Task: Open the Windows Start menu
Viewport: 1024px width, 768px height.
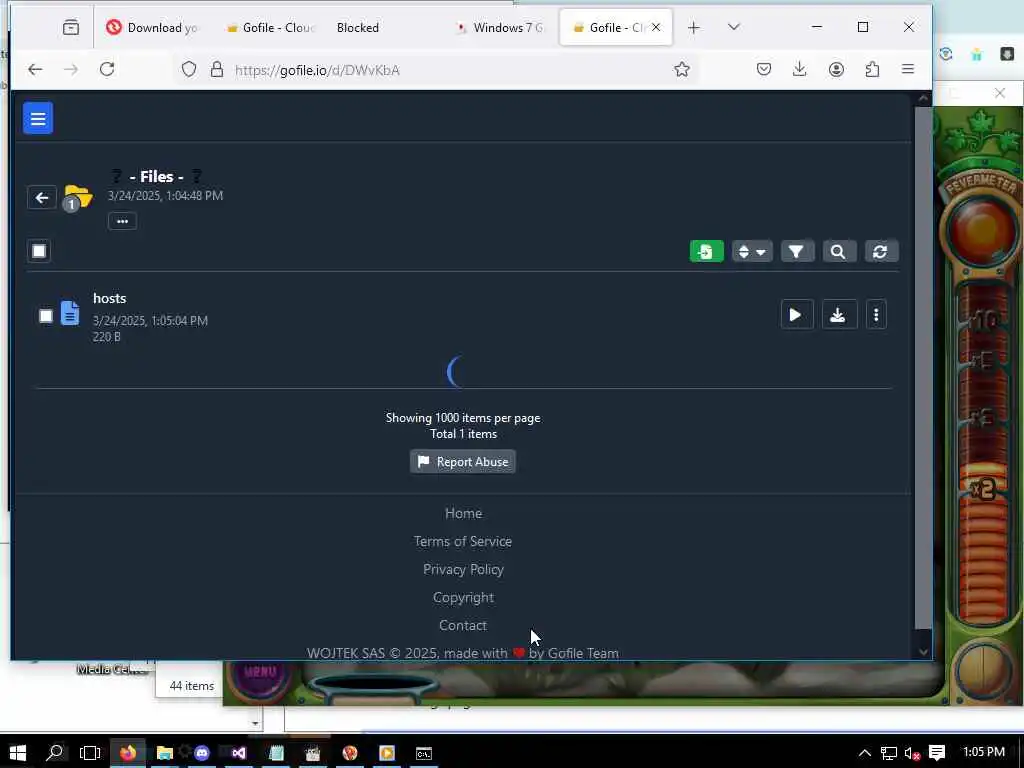Action: (18, 753)
